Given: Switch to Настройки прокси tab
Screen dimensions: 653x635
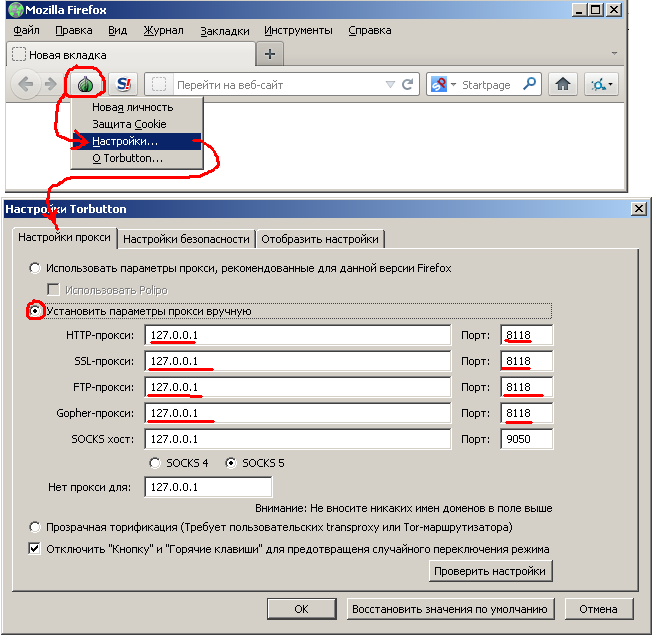Looking at the screenshot, I should pos(65,238).
